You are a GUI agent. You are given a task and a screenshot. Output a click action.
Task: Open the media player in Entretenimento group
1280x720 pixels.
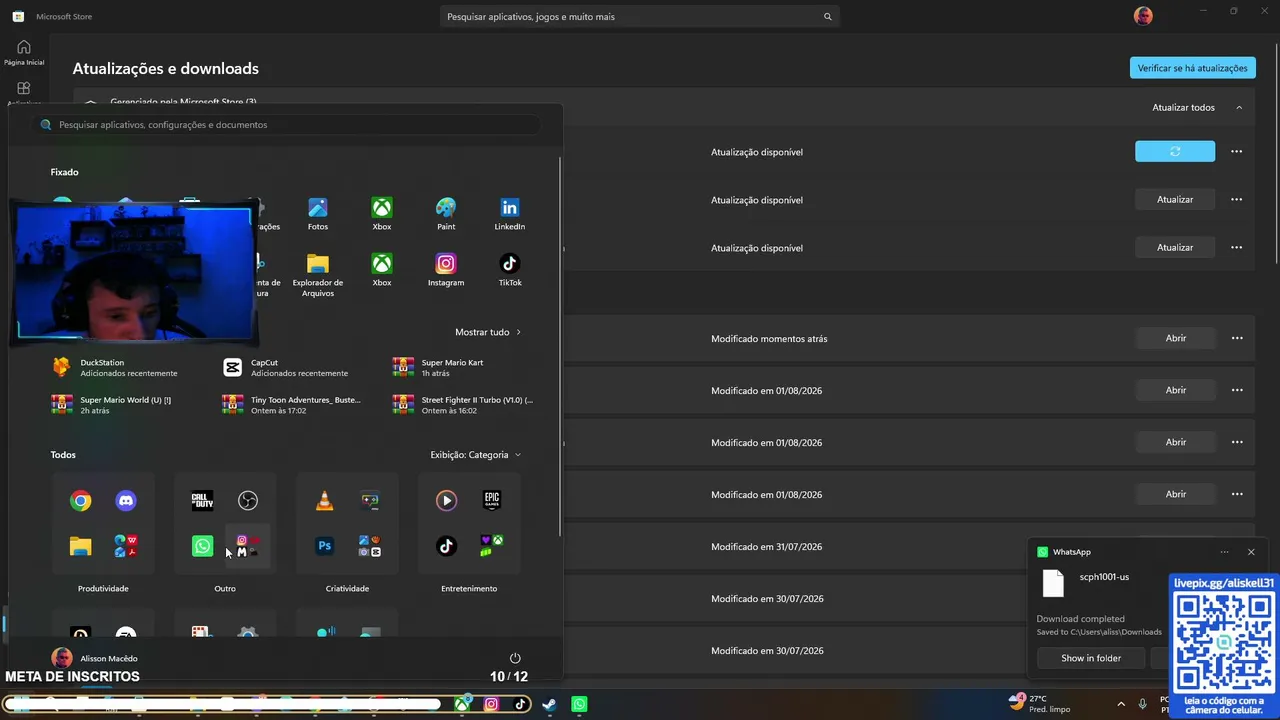pyautogui.click(x=447, y=500)
